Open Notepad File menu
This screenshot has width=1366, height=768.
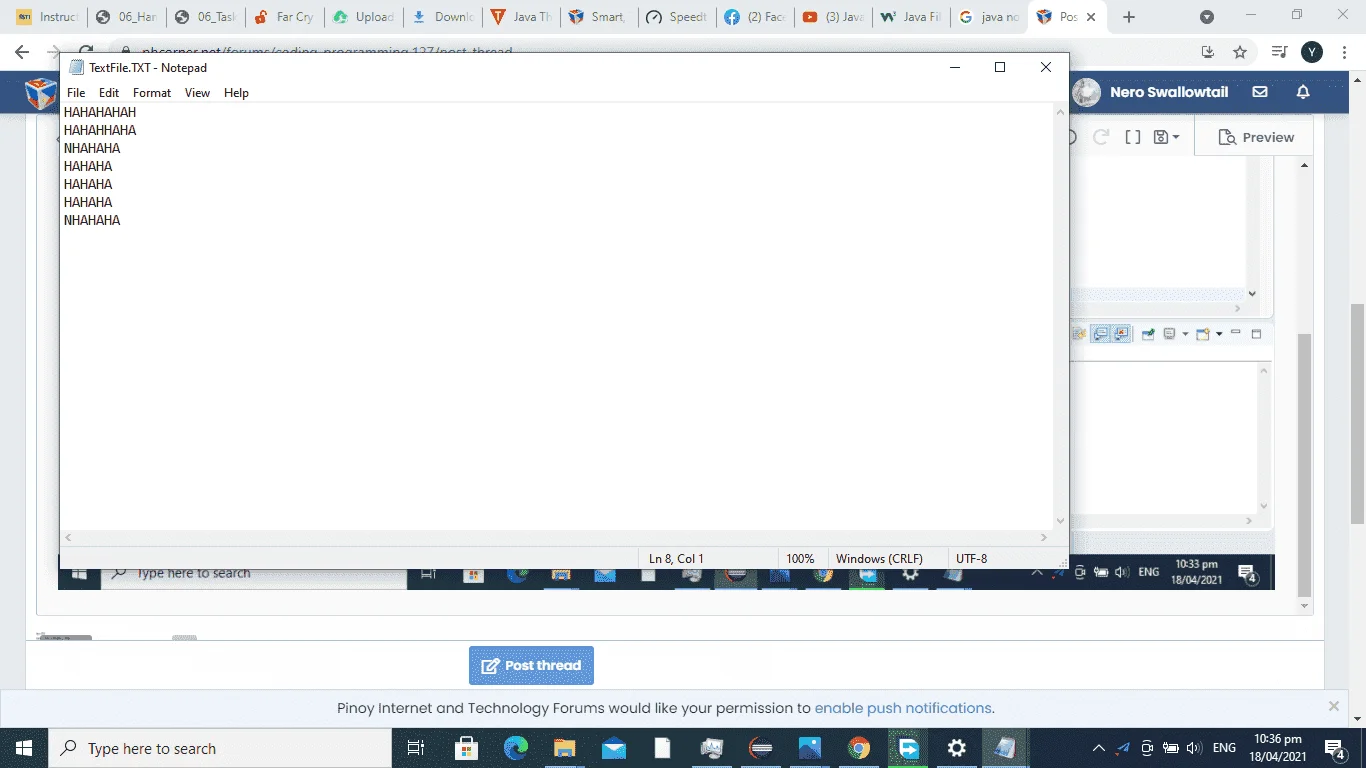click(76, 93)
